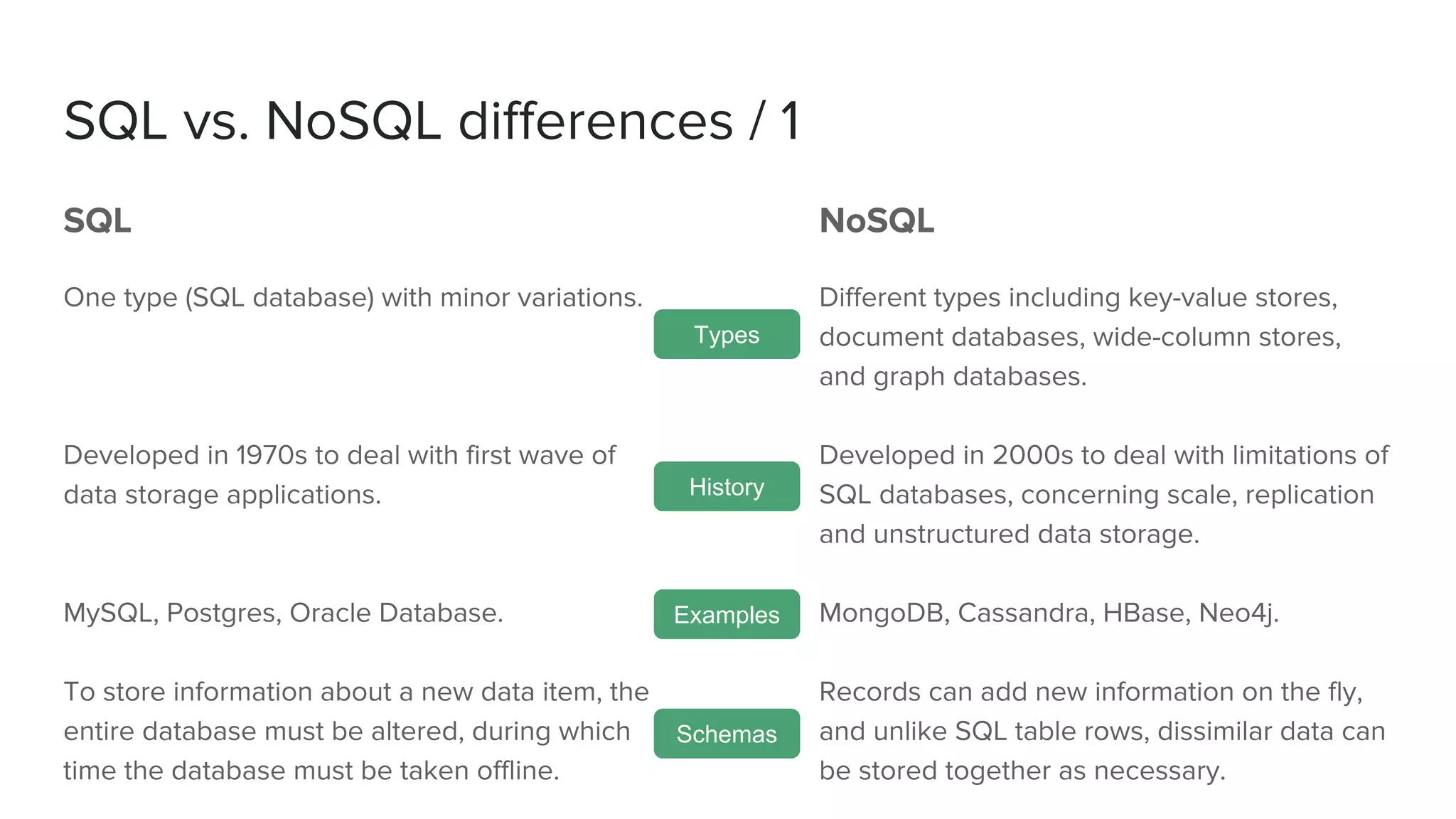Click the paragraph starting 'Developed in 1970s'
The height and width of the screenshot is (819, 1456).
click(339, 475)
